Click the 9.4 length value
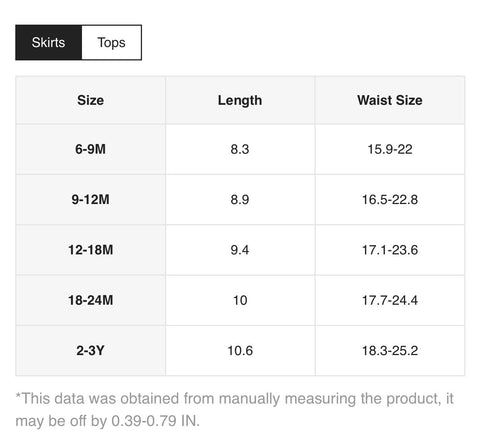This screenshot has height=439, width=480. tap(240, 250)
